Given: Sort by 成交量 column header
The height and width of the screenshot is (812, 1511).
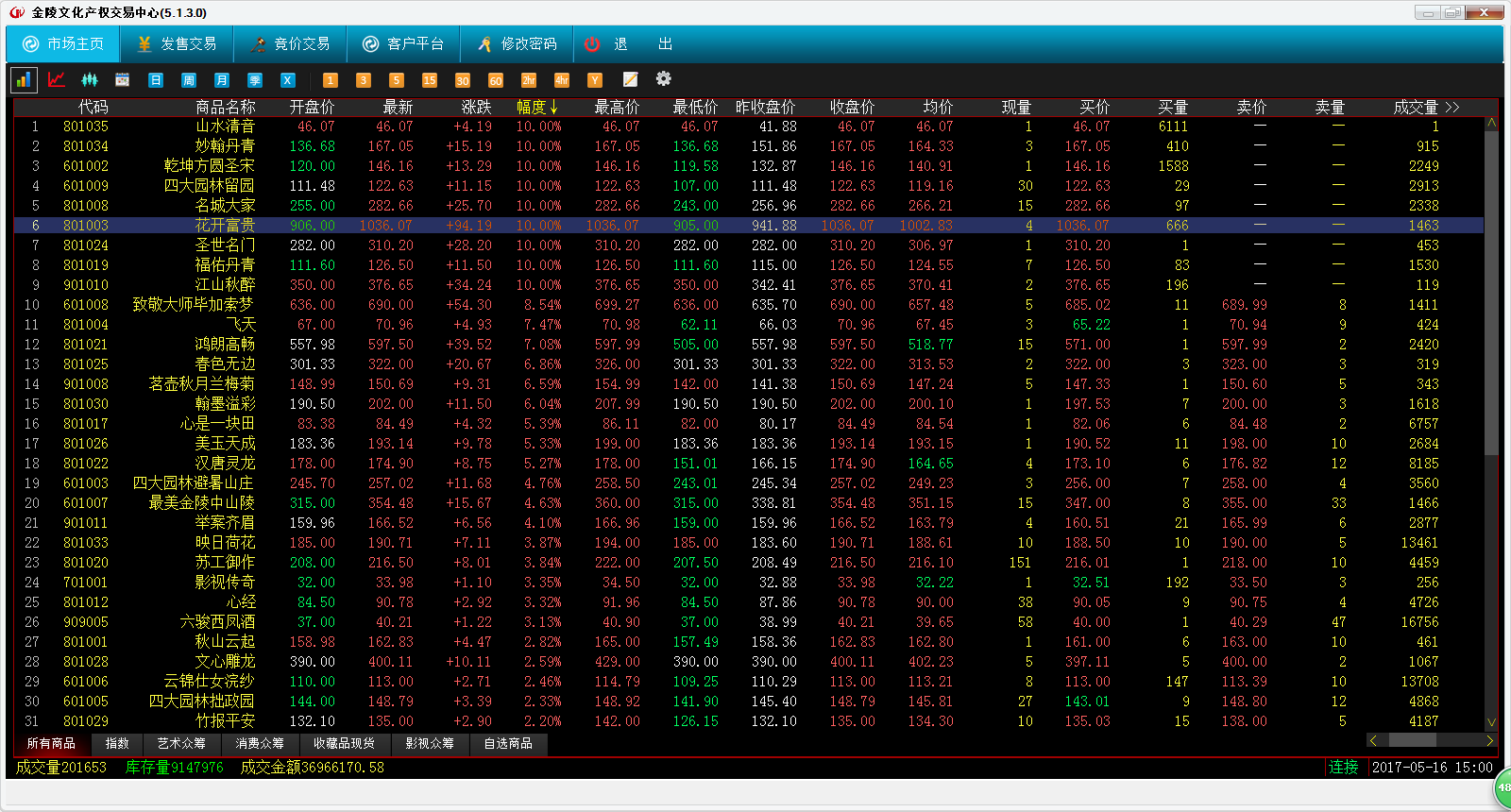Looking at the screenshot, I should pos(1416,108).
